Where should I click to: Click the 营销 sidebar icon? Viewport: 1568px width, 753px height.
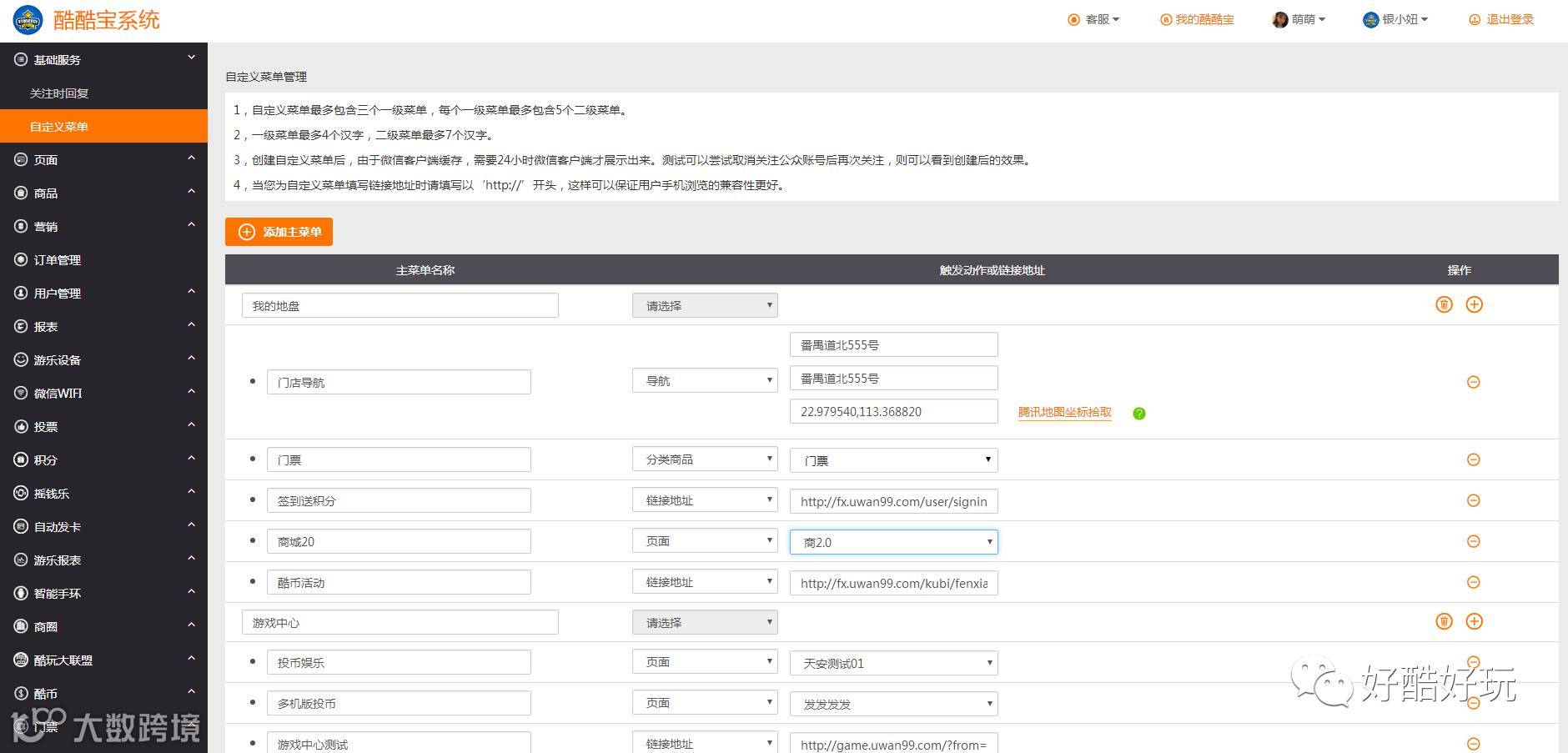pos(21,226)
